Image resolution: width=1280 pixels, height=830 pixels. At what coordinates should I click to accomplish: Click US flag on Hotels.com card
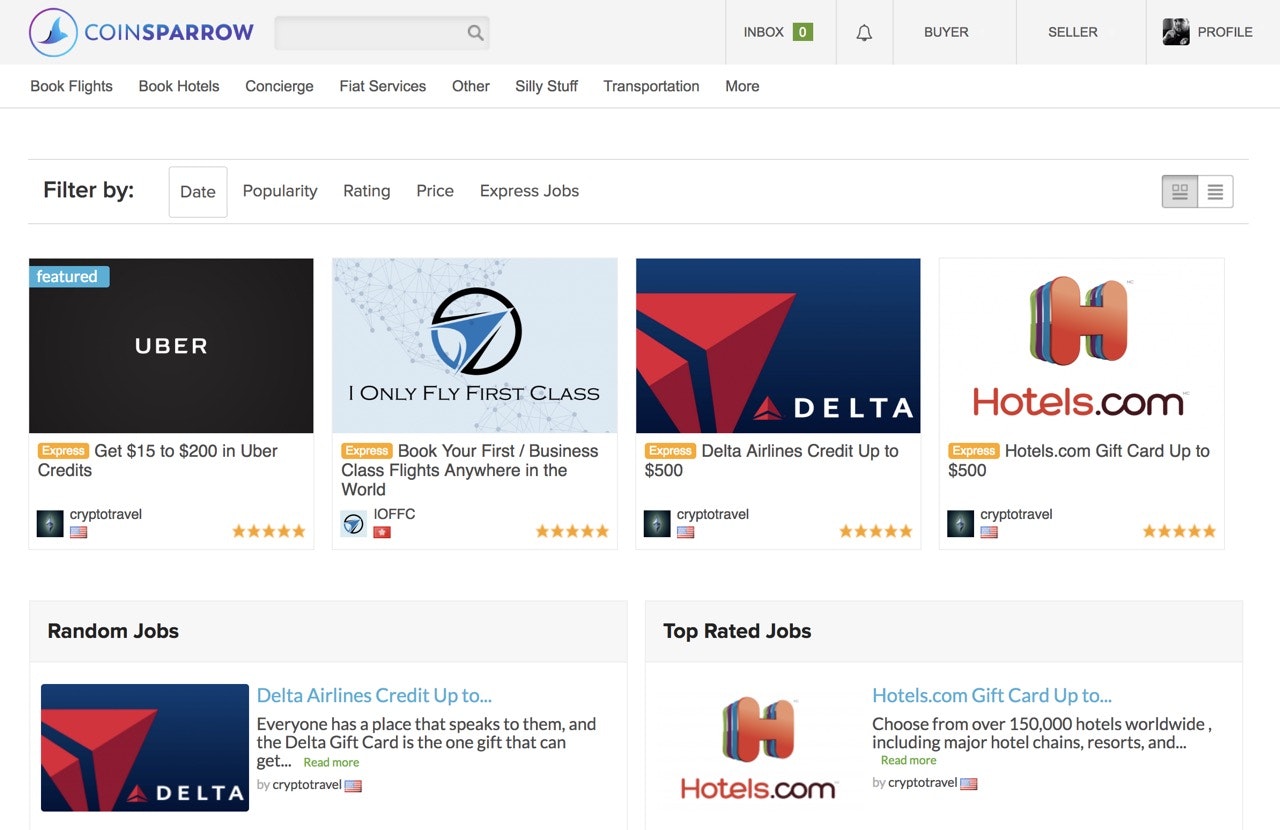[989, 532]
